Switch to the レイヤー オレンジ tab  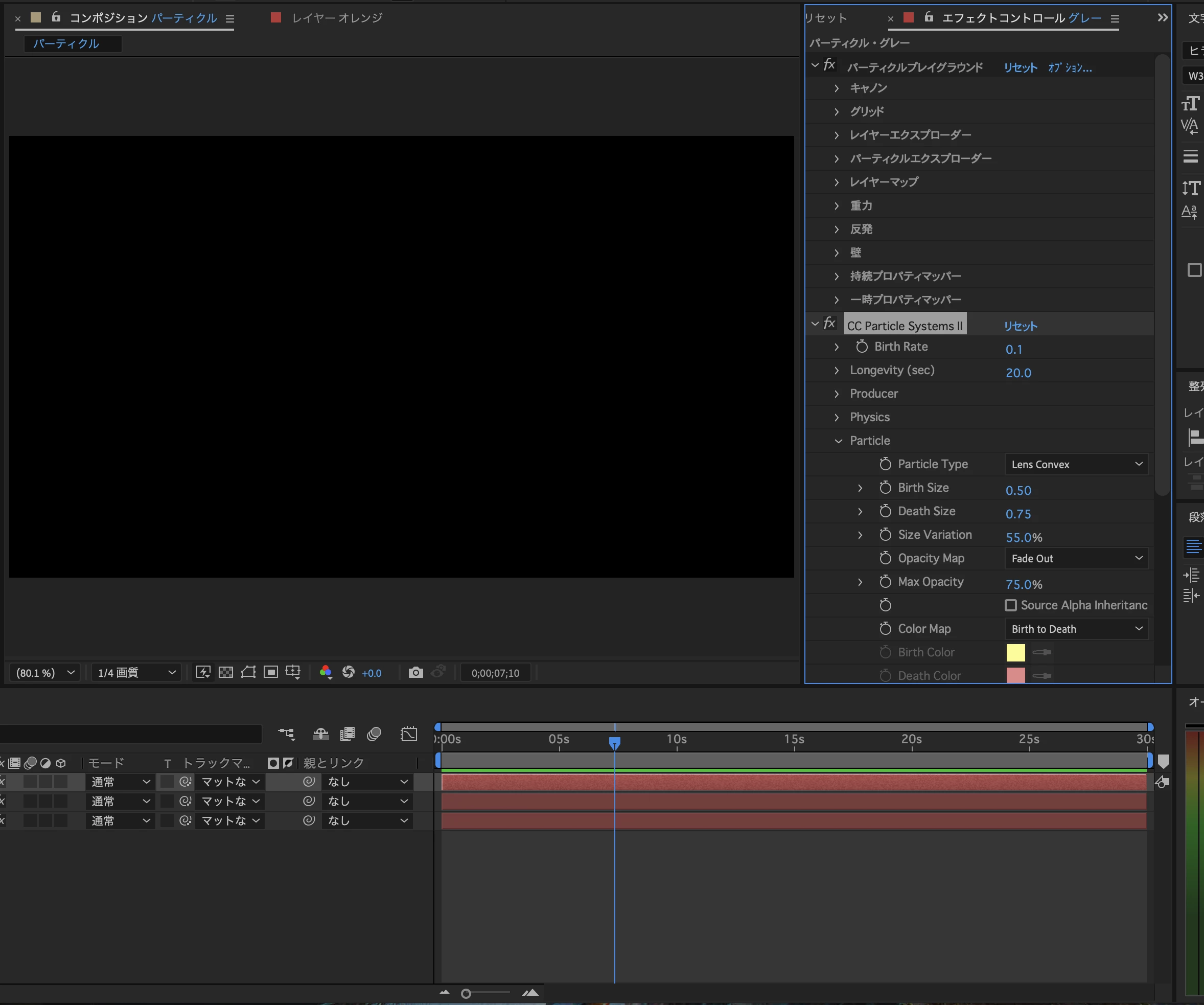tap(336, 18)
